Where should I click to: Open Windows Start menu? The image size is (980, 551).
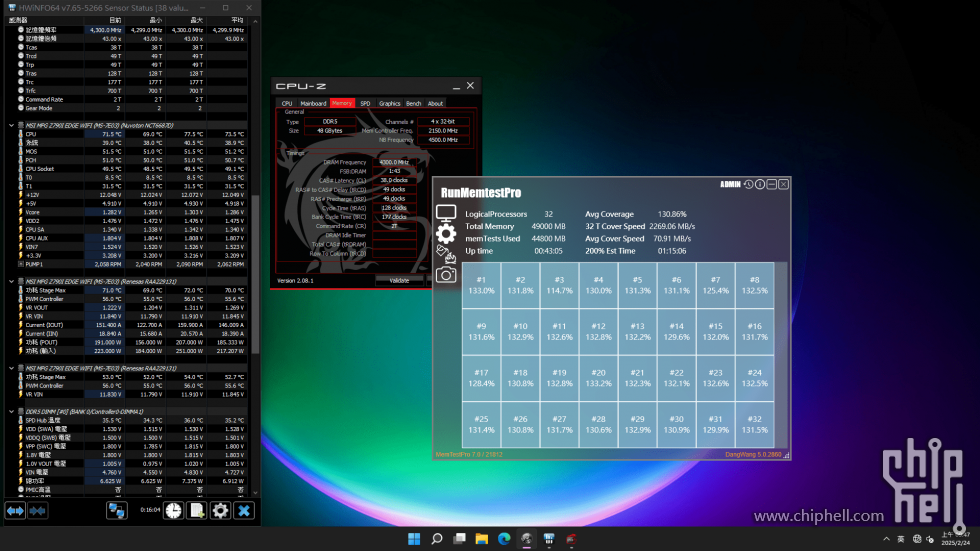(414, 539)
